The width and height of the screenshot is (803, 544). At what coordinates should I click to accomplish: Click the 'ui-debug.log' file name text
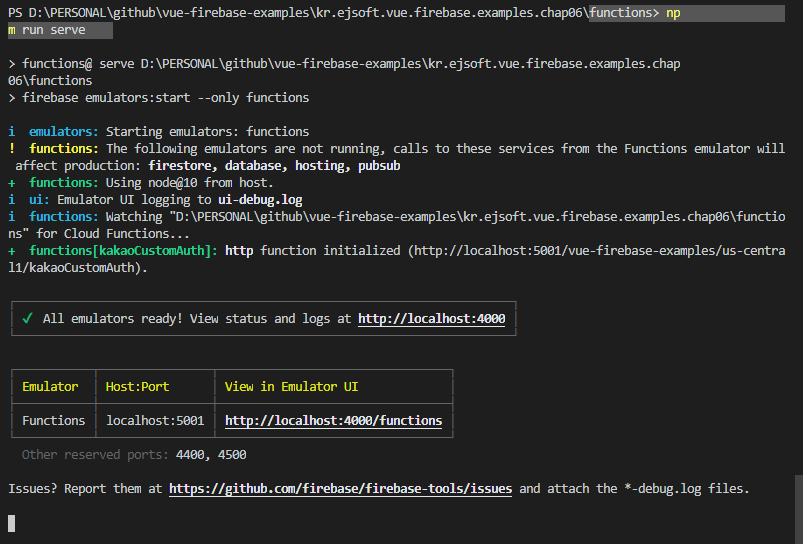point(260,200)
